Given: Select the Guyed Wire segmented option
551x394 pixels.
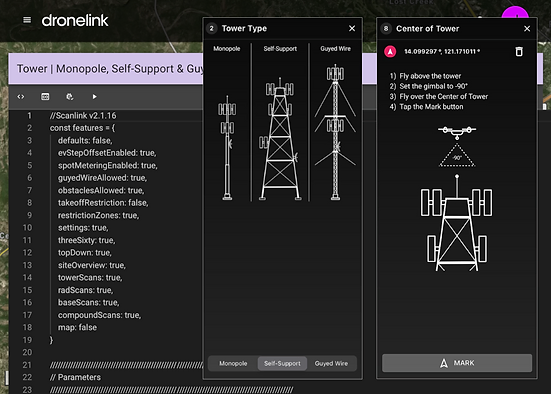Looking at the screenshot, I should coord(331,363).
